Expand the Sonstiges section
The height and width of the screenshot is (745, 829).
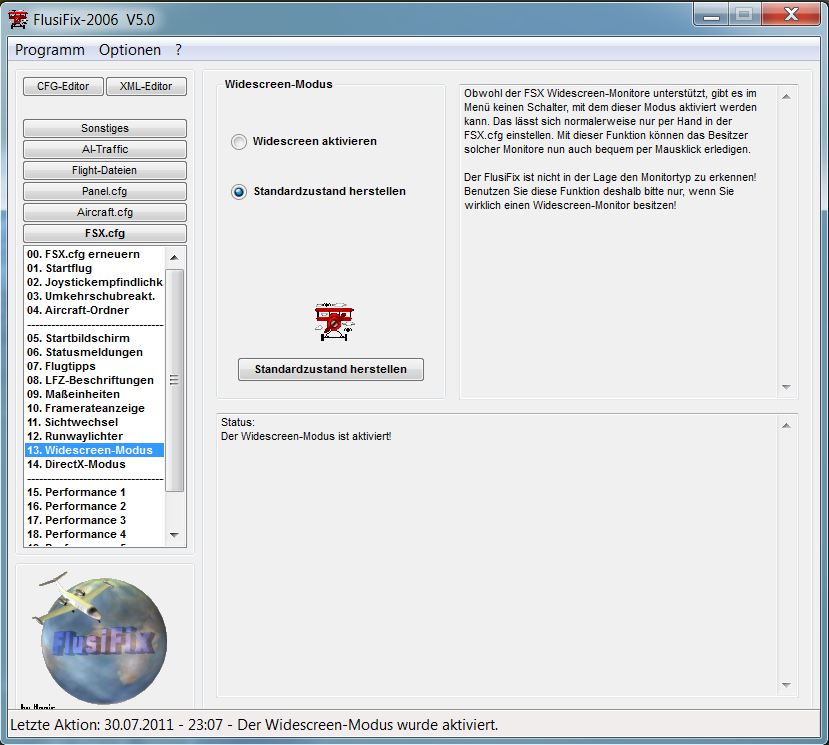pos(105,128)
